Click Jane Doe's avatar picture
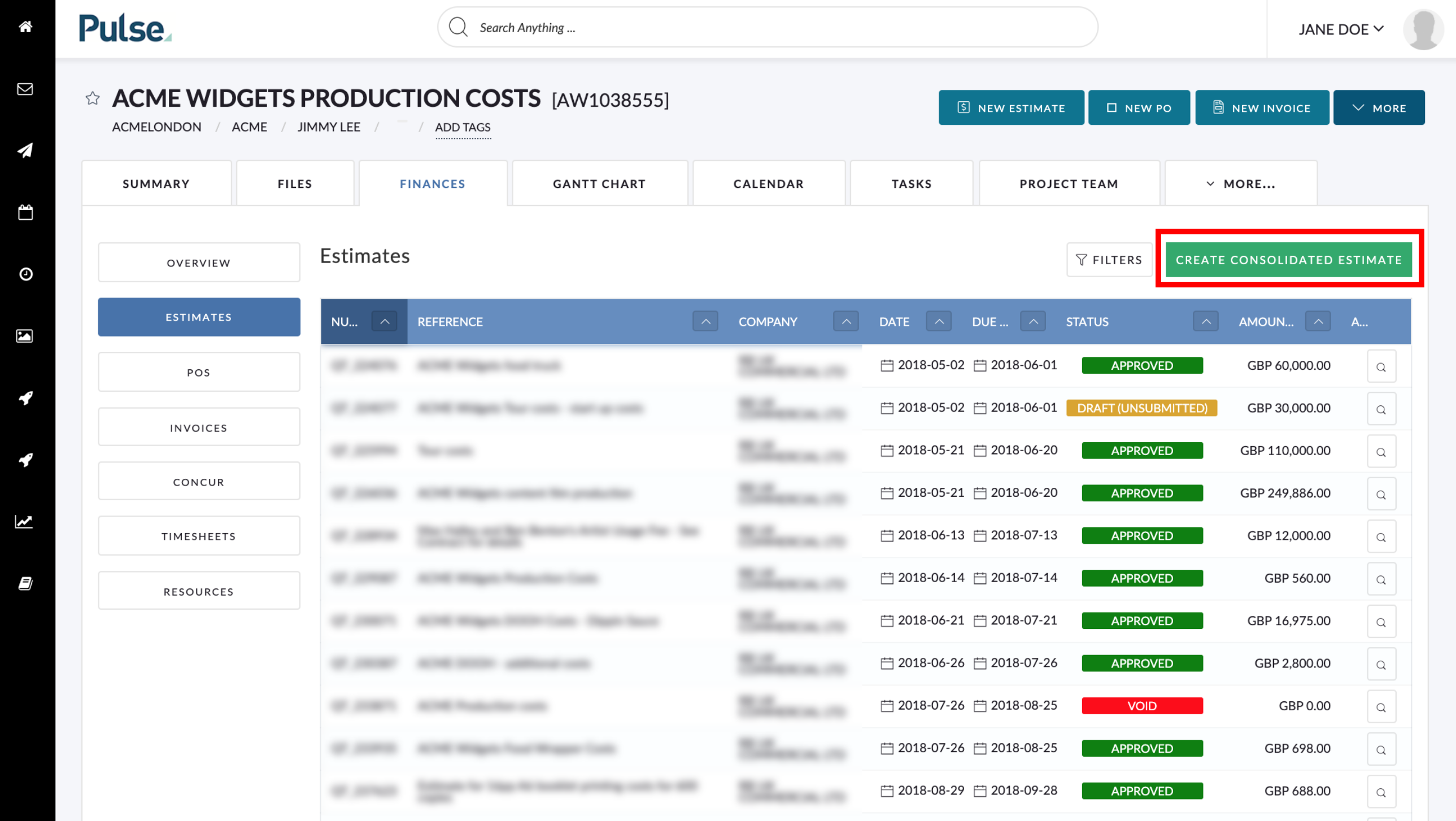1456x821 pixels. tap(1423, 29)
